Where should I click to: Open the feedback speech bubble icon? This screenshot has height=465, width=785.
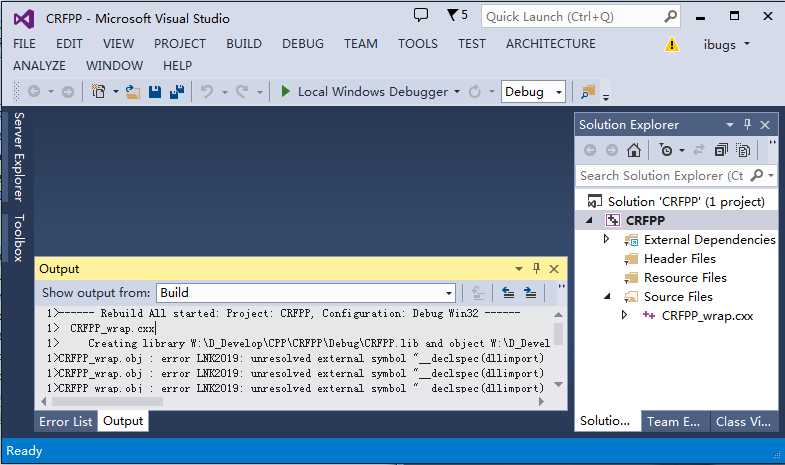coord(421,16)
